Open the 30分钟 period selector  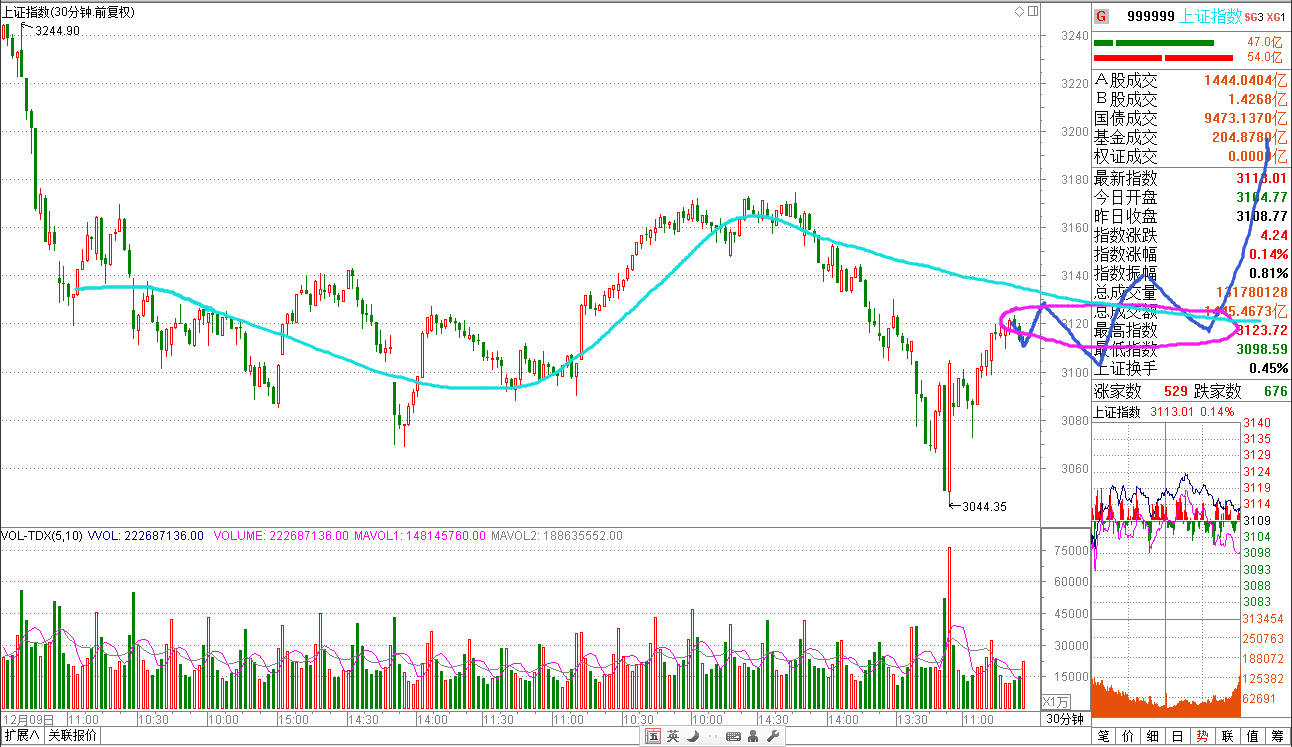1064,720
